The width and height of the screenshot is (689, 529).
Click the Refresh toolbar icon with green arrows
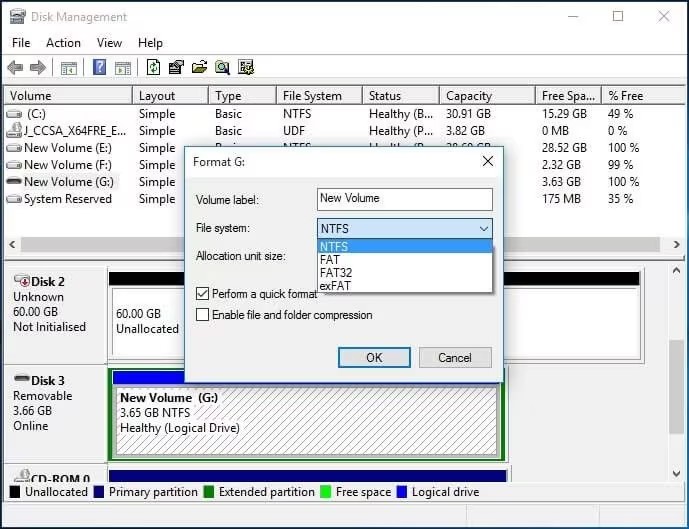click(153, 68)
